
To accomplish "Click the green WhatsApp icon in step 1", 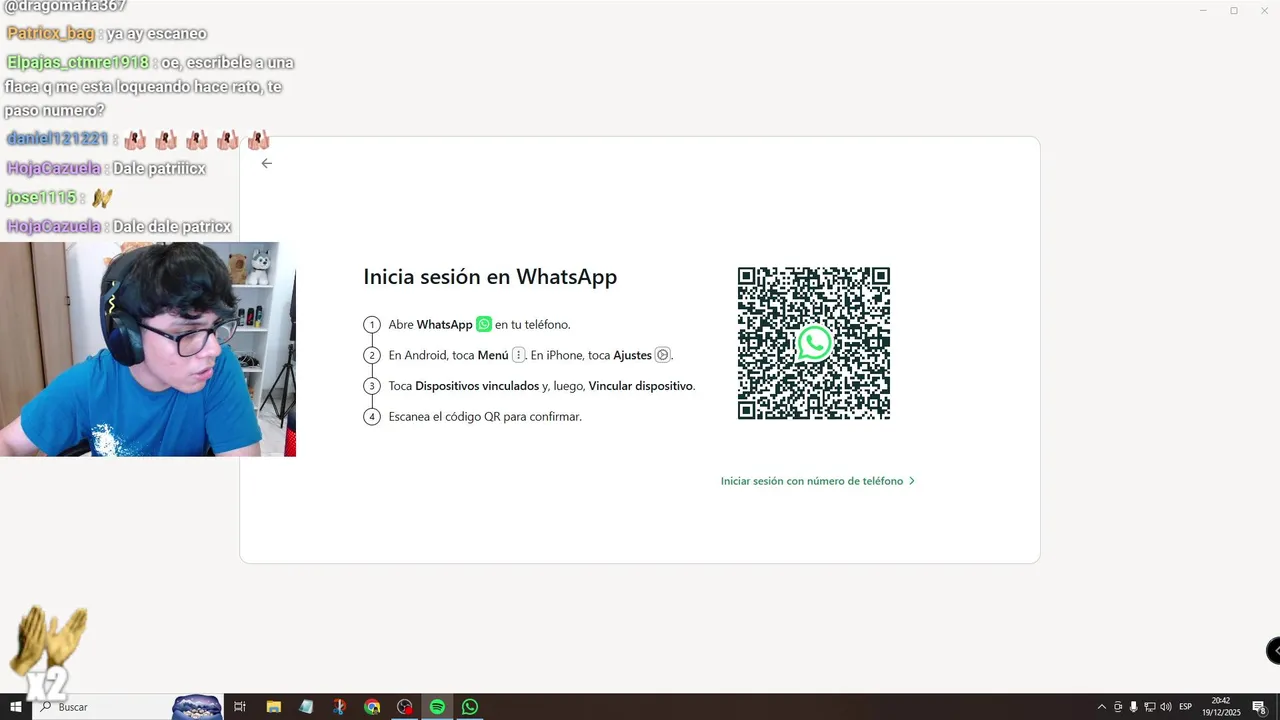I will coord(484,324).
